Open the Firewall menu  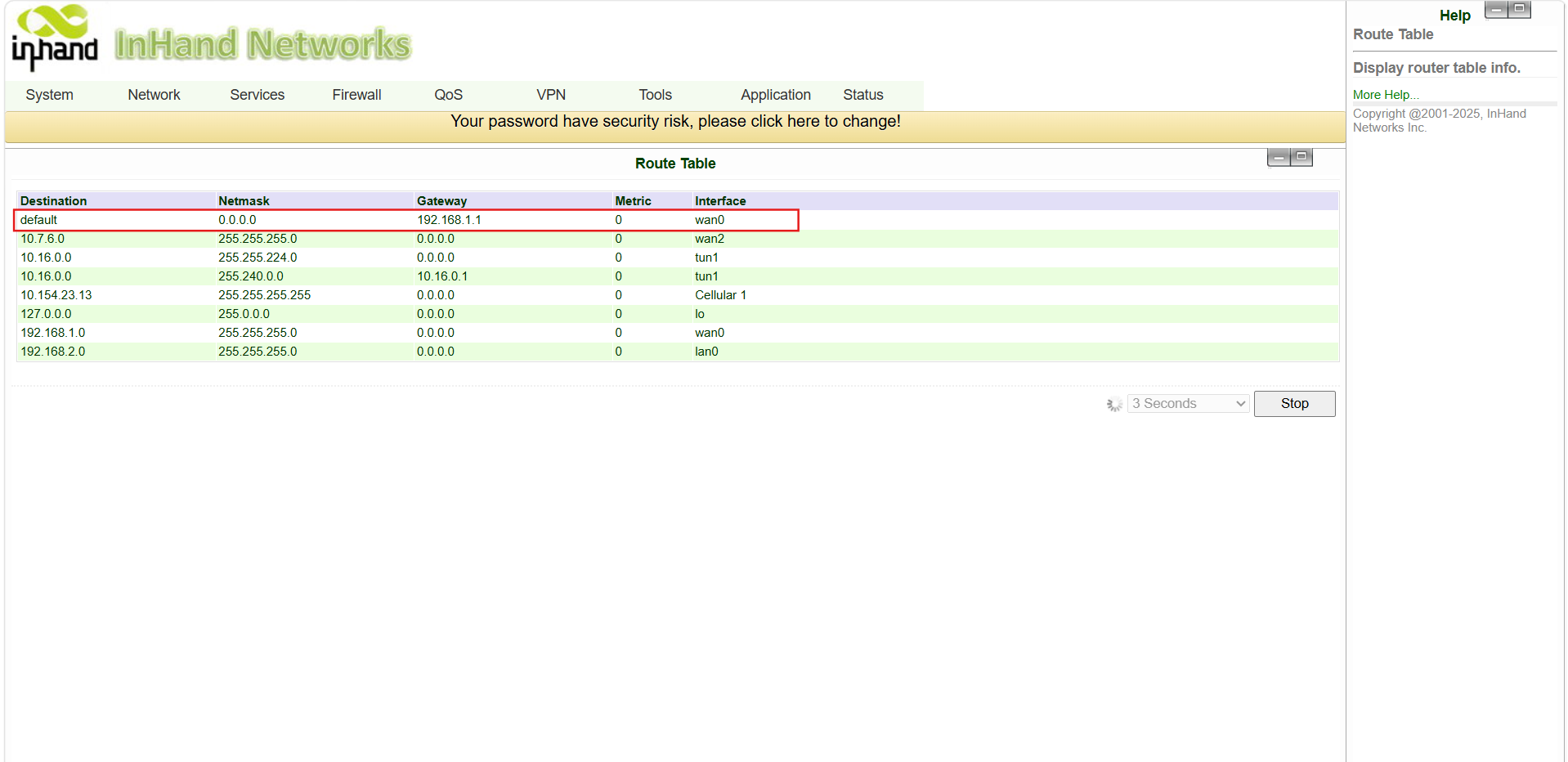click(x=356, y=95)
